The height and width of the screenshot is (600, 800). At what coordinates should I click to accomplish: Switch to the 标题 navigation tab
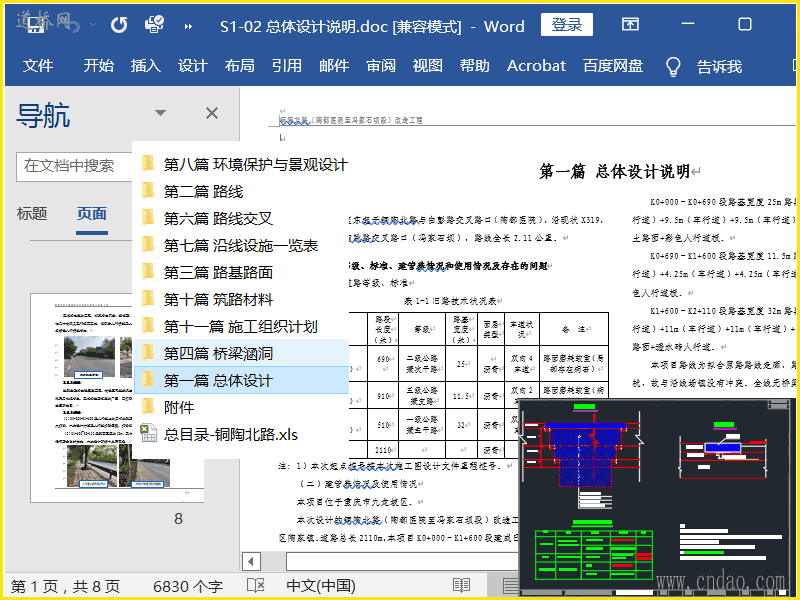tap(32, 213)
